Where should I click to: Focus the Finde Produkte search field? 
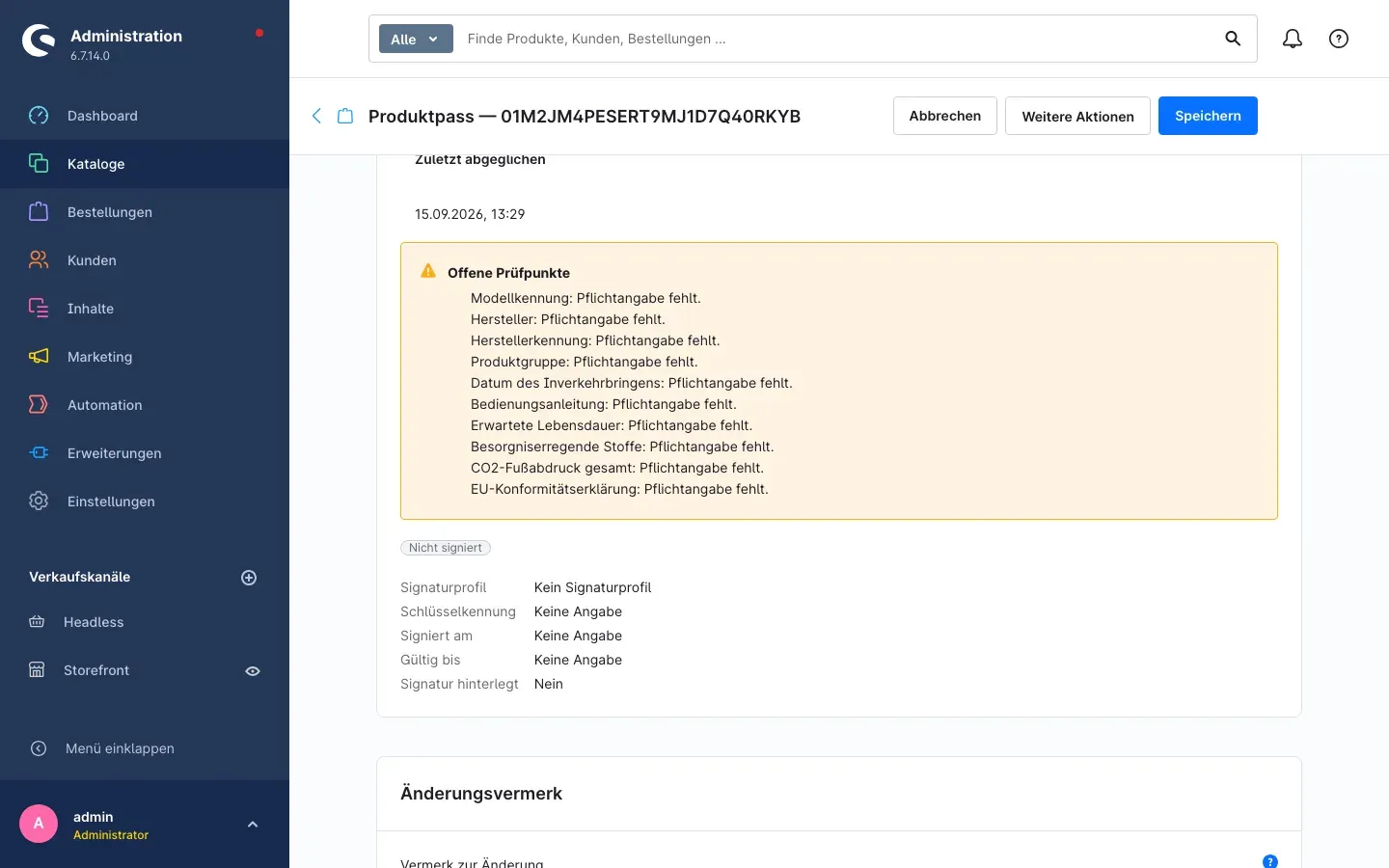[837, 39]
